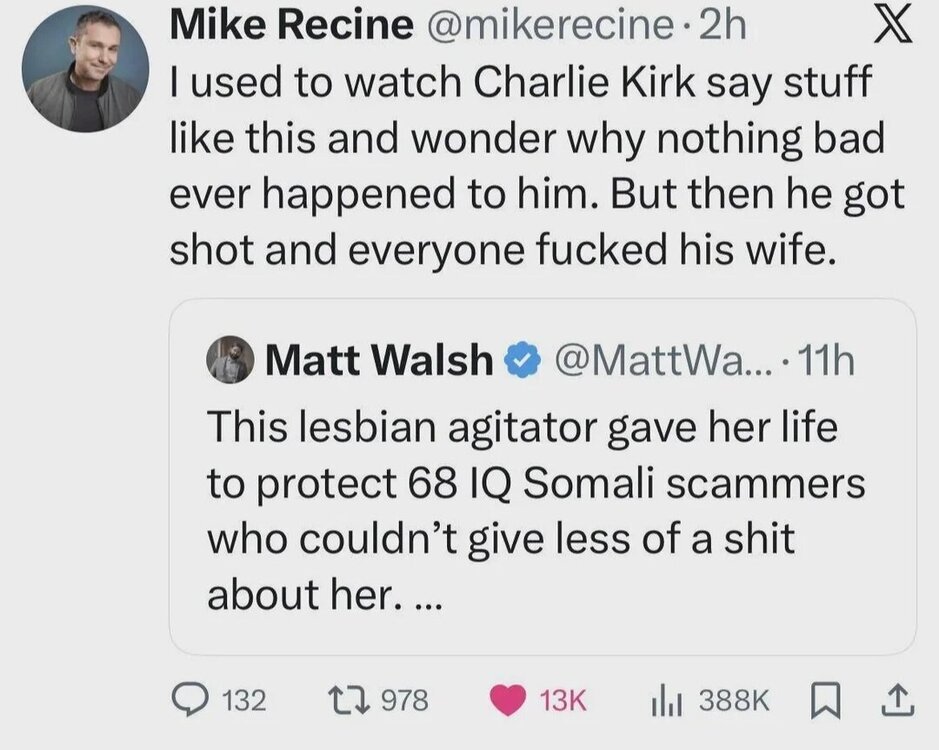
Task: Open the Mike Recine display name link
Action: pos(290,27)
